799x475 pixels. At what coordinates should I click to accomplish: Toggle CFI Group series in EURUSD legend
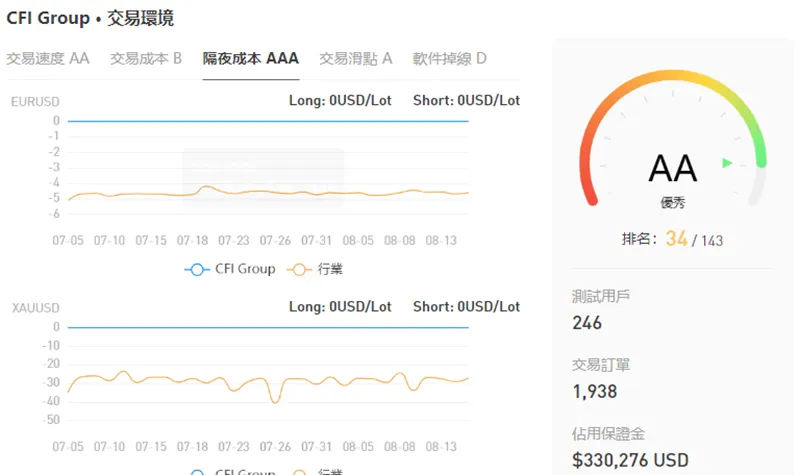coord(230,269)
